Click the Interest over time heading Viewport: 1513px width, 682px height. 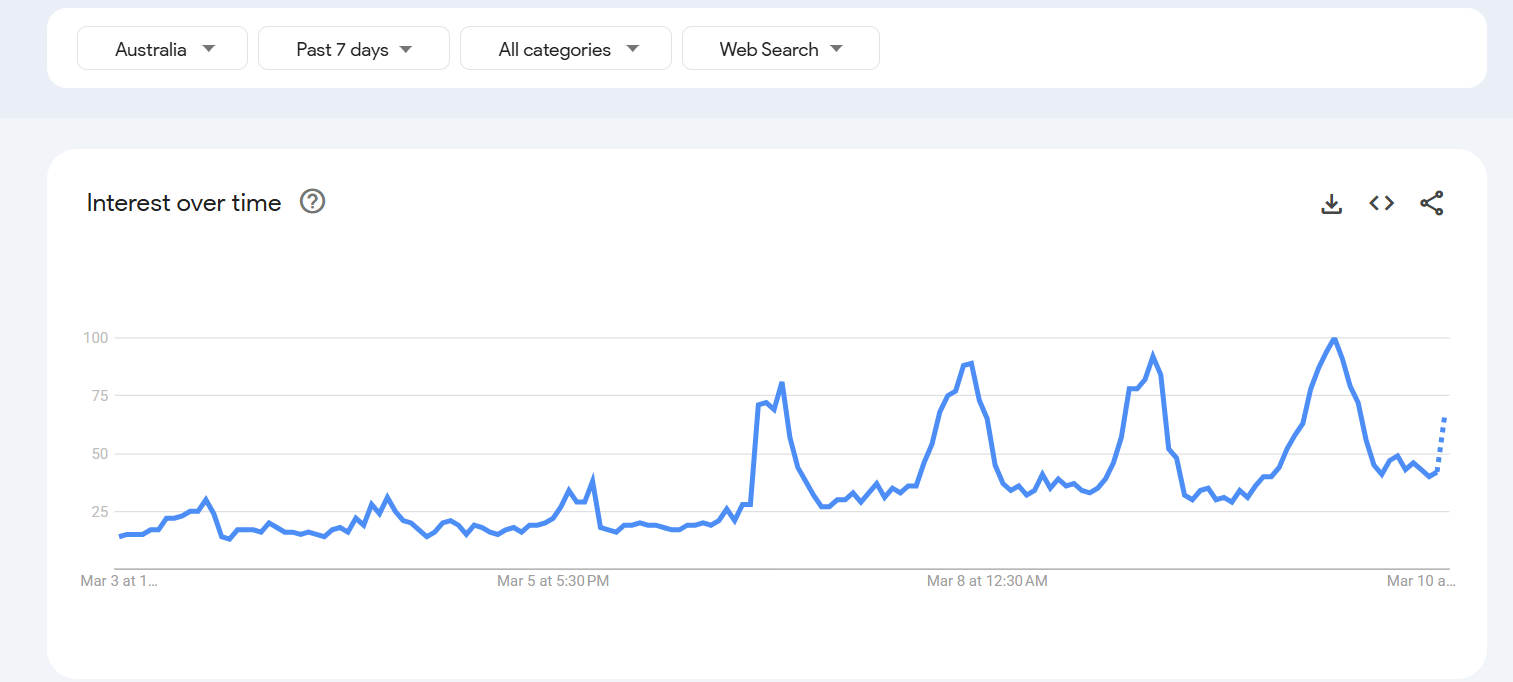tap(184, 203)
